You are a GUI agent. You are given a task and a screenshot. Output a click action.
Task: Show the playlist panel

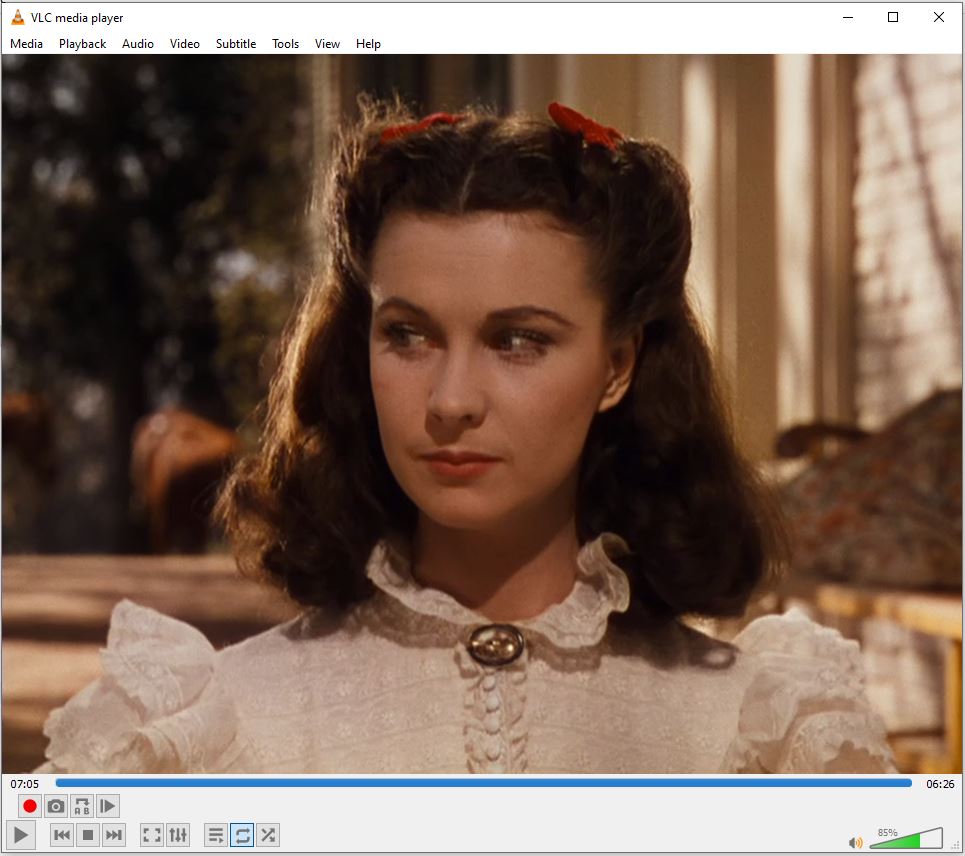(216, 835)
